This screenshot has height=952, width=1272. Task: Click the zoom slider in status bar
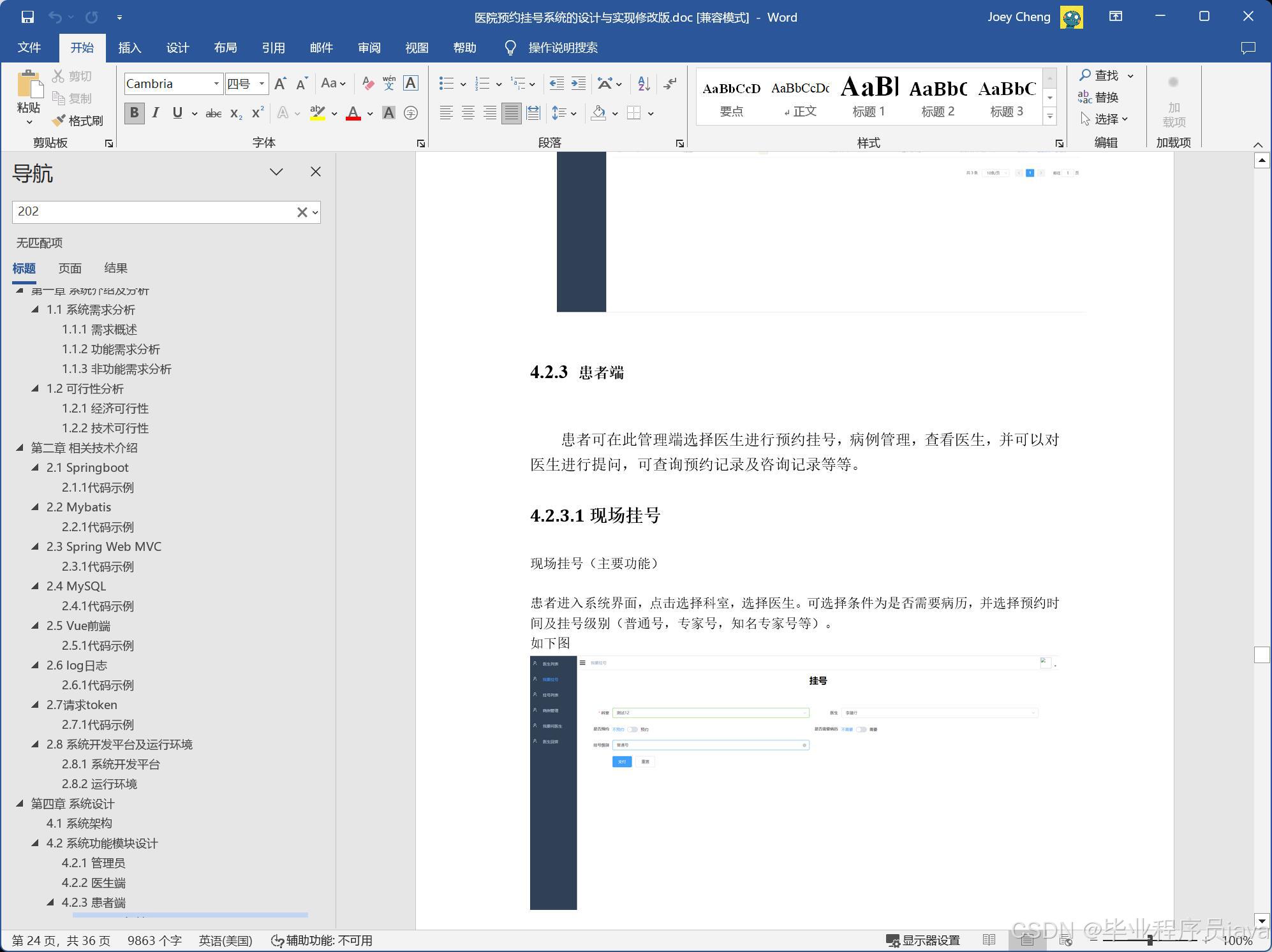[x=1150, y=941]
